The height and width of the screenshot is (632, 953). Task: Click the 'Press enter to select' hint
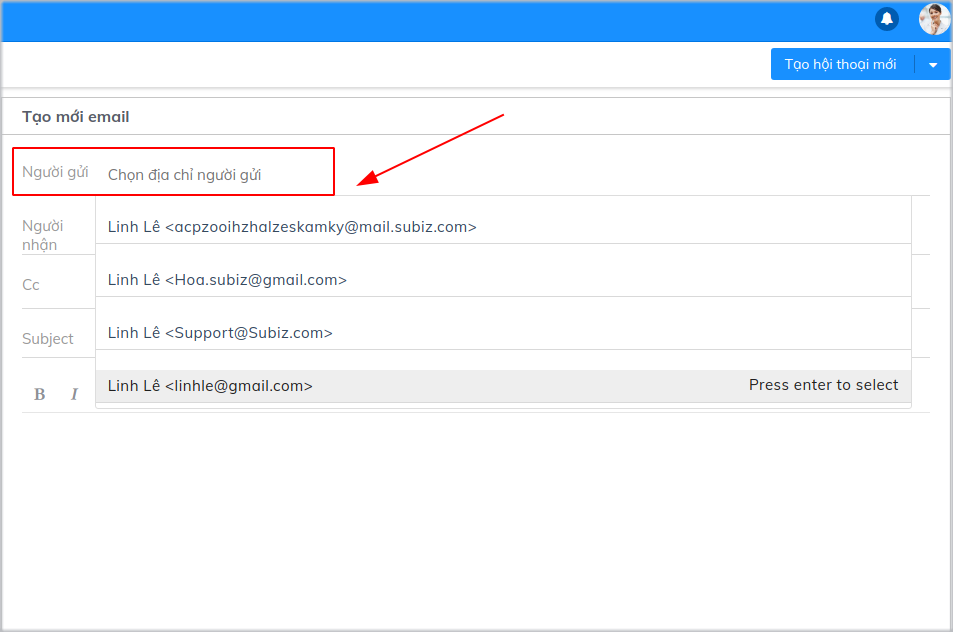[x=823, y=385]
